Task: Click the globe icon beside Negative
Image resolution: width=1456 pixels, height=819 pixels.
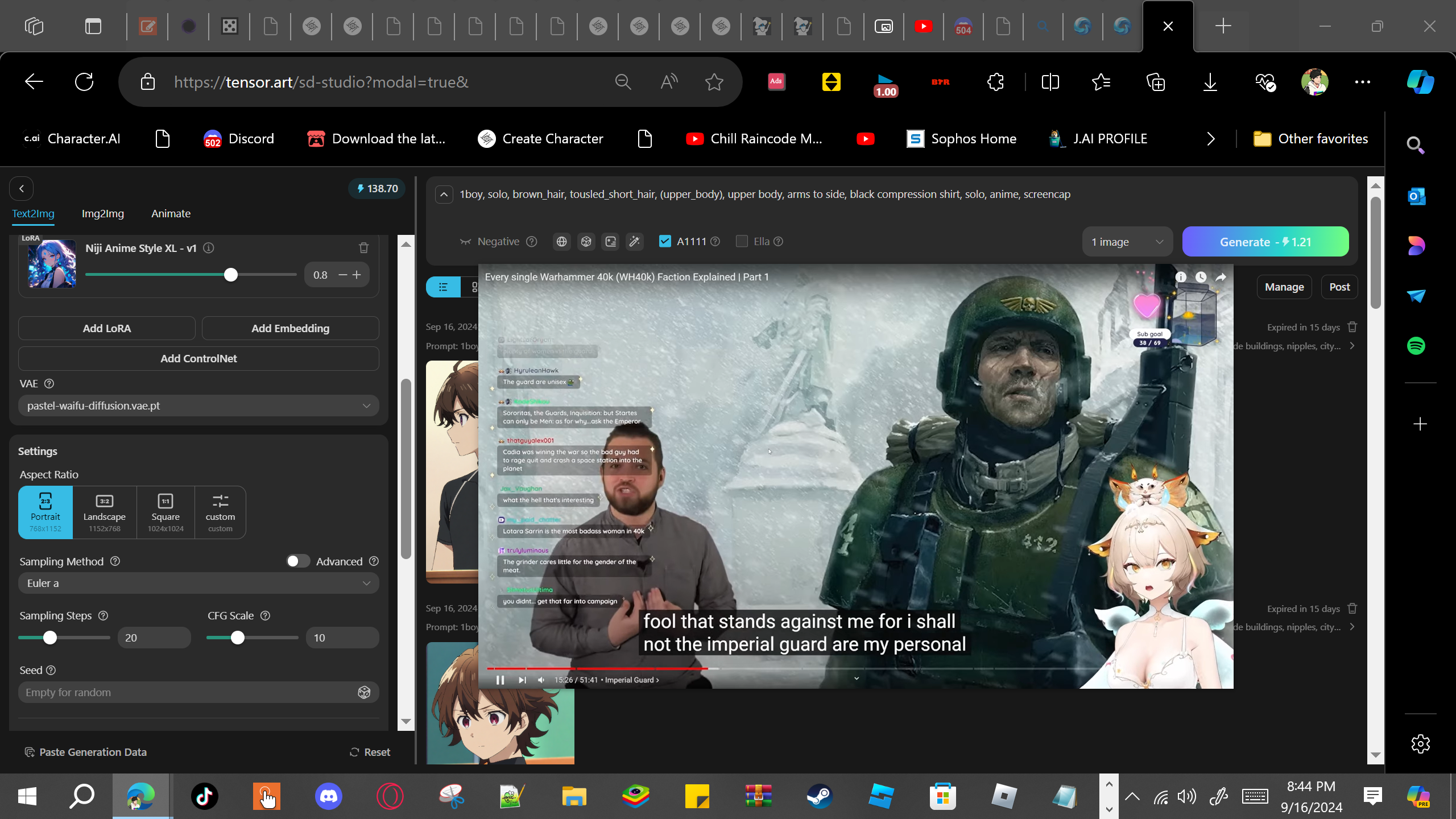Action: (x=562, y=242)
